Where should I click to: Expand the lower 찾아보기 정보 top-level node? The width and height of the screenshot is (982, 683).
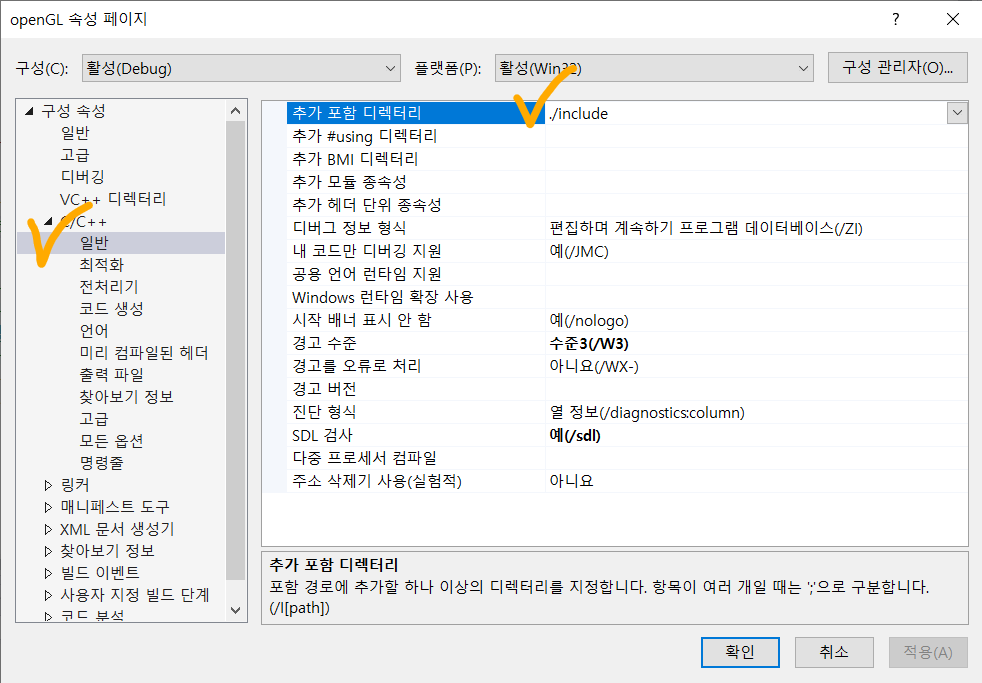[x=48, y=551]
